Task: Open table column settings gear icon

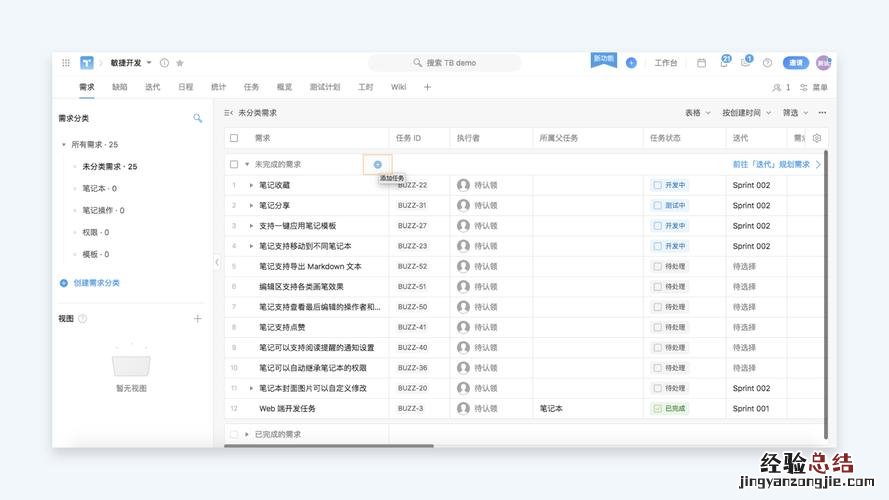Action: (x=817, y=138)
